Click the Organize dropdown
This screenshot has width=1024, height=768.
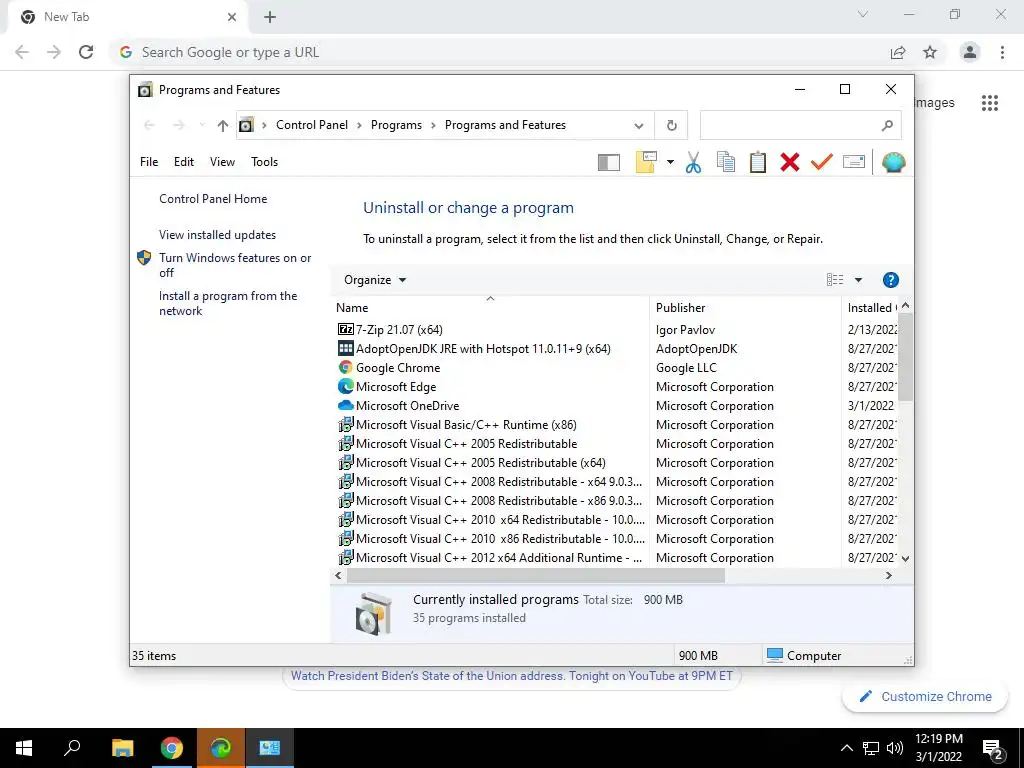375,280
